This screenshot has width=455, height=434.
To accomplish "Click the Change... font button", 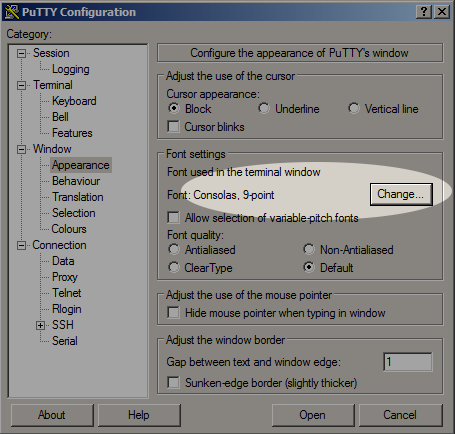I will point(401,194).
